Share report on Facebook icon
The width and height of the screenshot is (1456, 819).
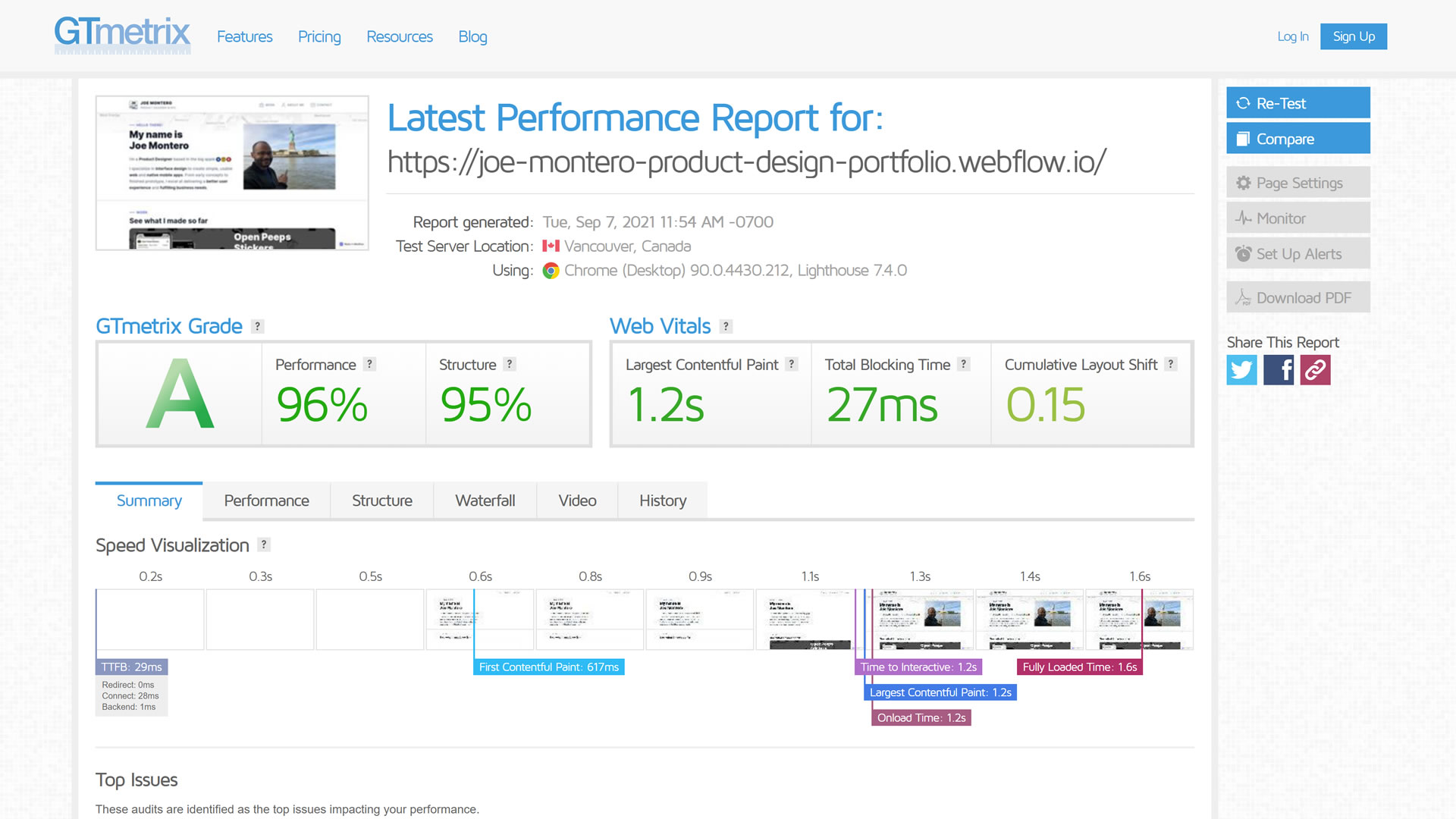1279,370
